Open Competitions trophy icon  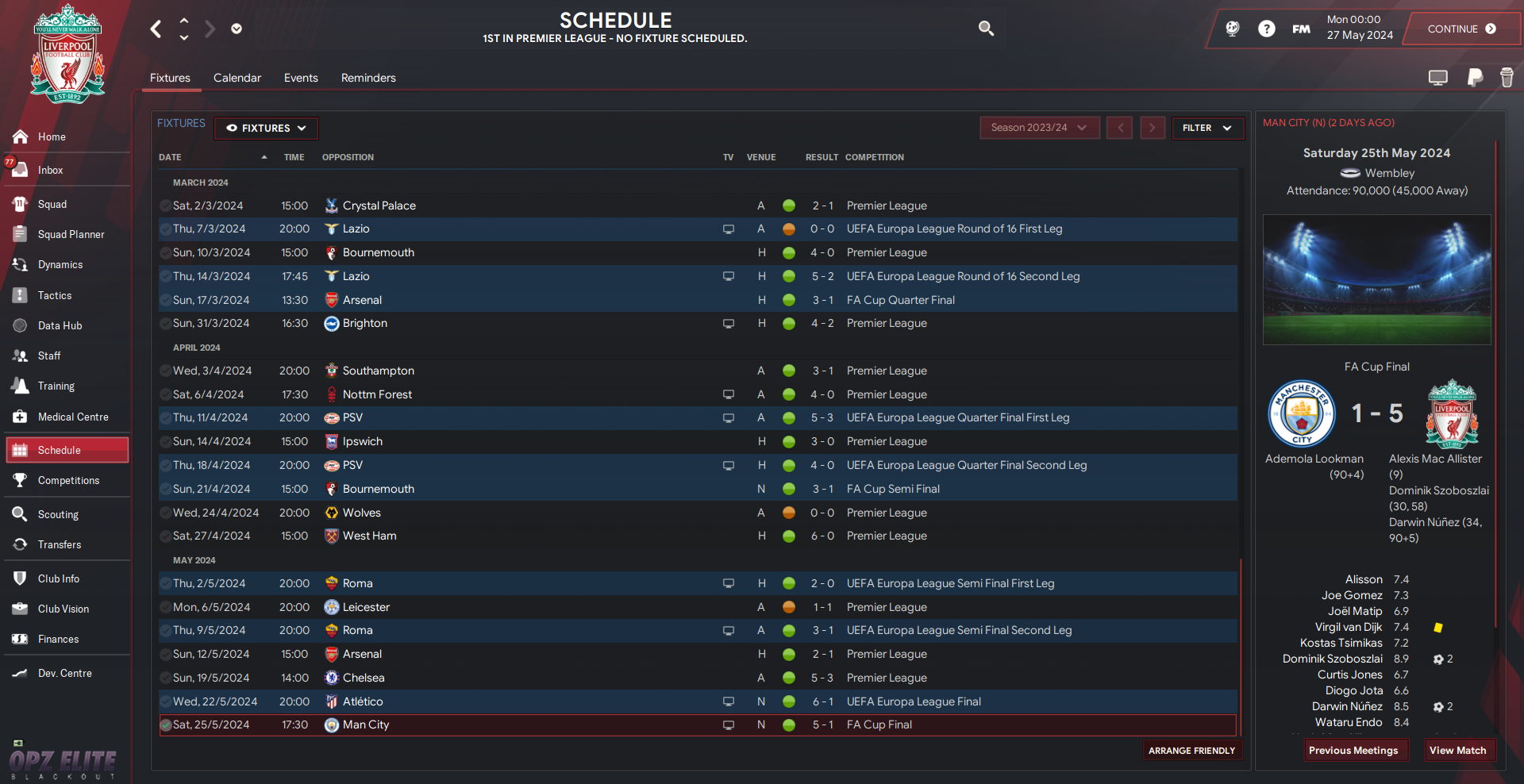(21, 480)
